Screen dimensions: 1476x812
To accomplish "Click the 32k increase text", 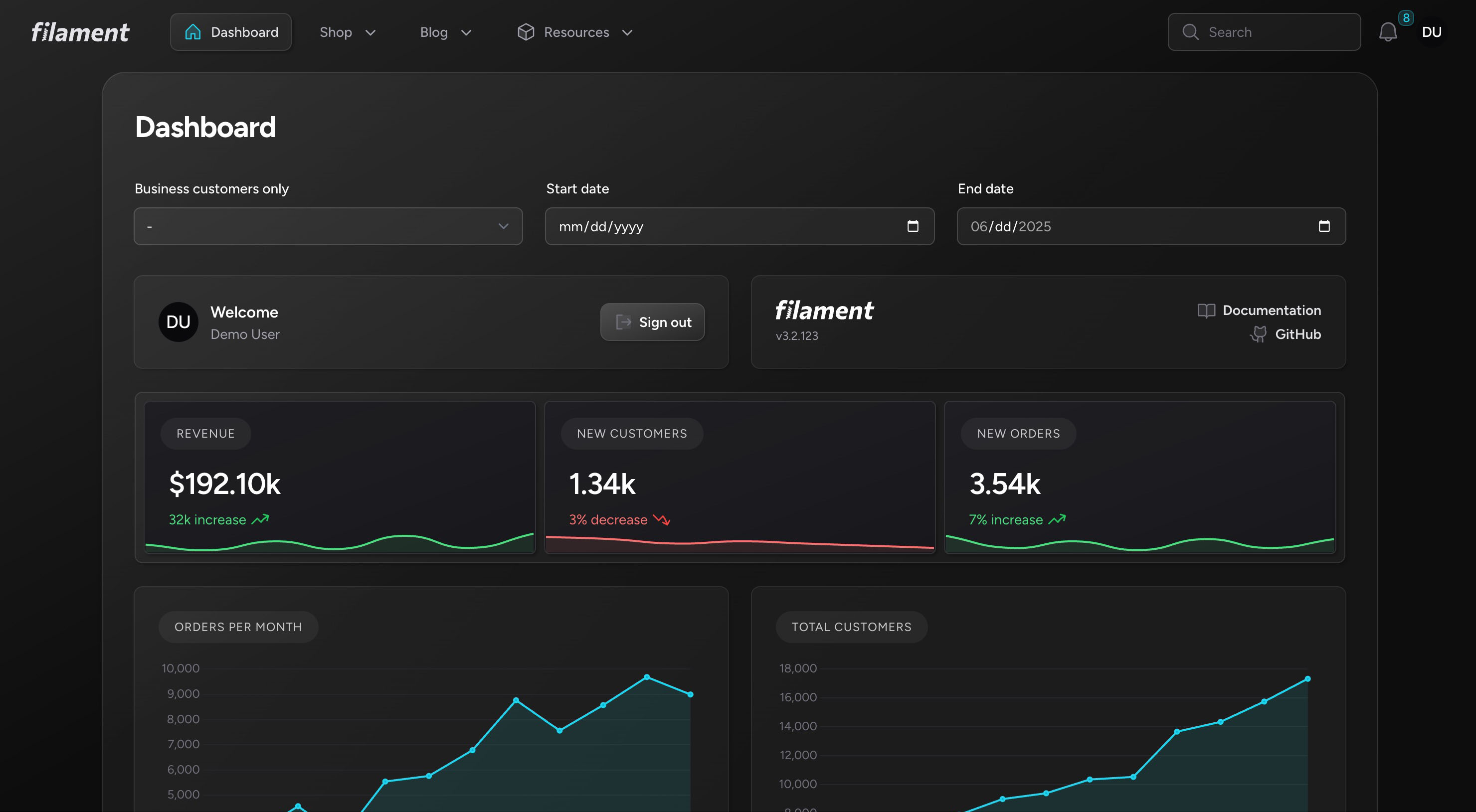I will pos(207,519).
